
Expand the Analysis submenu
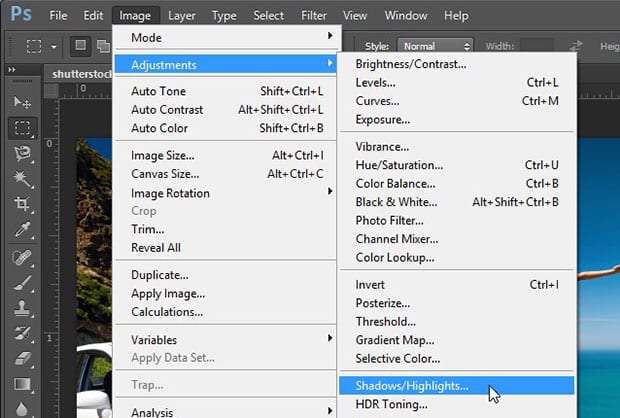(x=227, y=412)
